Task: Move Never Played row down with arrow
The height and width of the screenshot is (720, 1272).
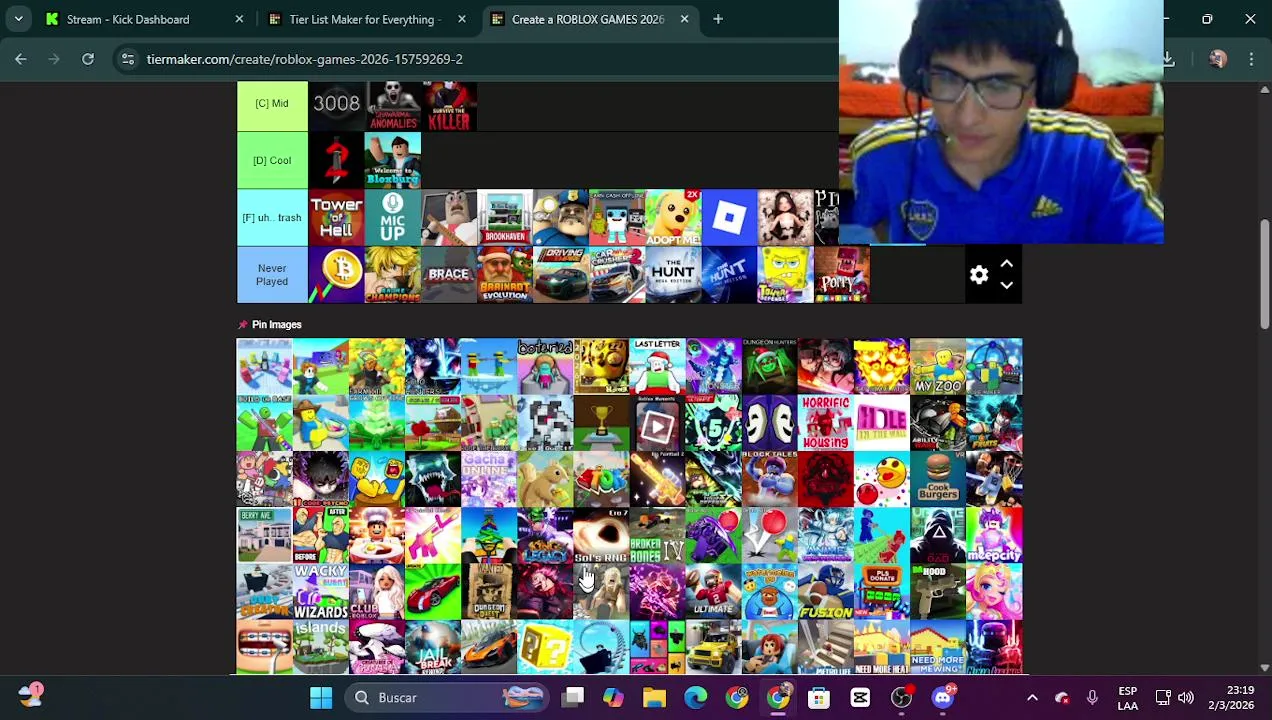Action: 1007,286
